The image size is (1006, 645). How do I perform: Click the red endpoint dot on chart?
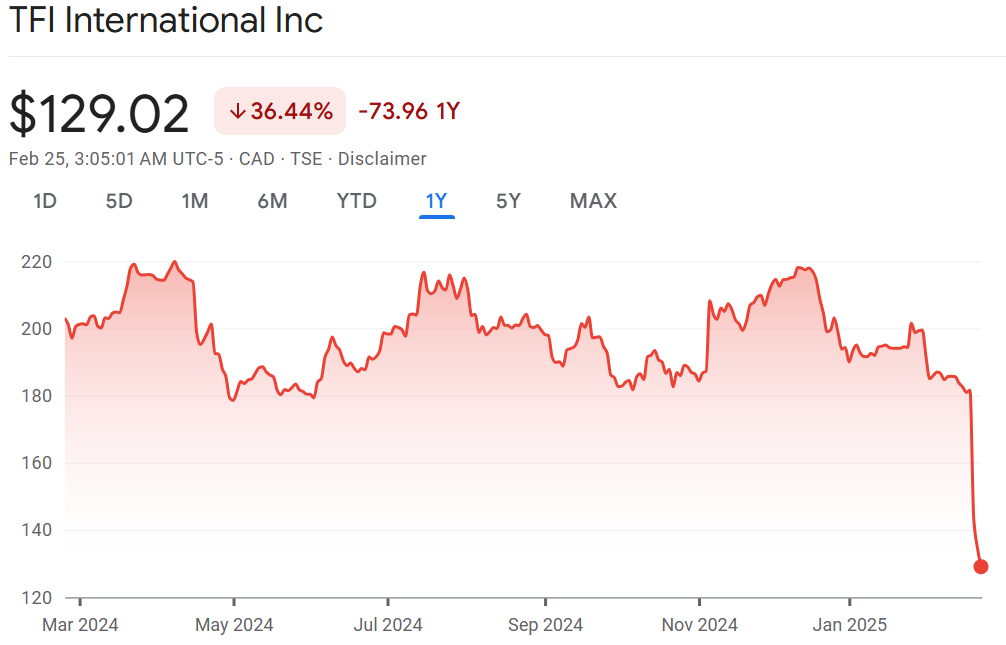tap(981, 567)
